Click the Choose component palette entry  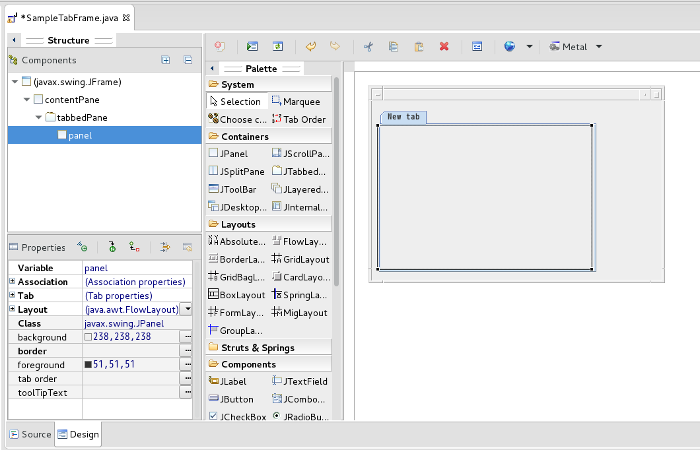pyautogui.click(x=237, y=120)
